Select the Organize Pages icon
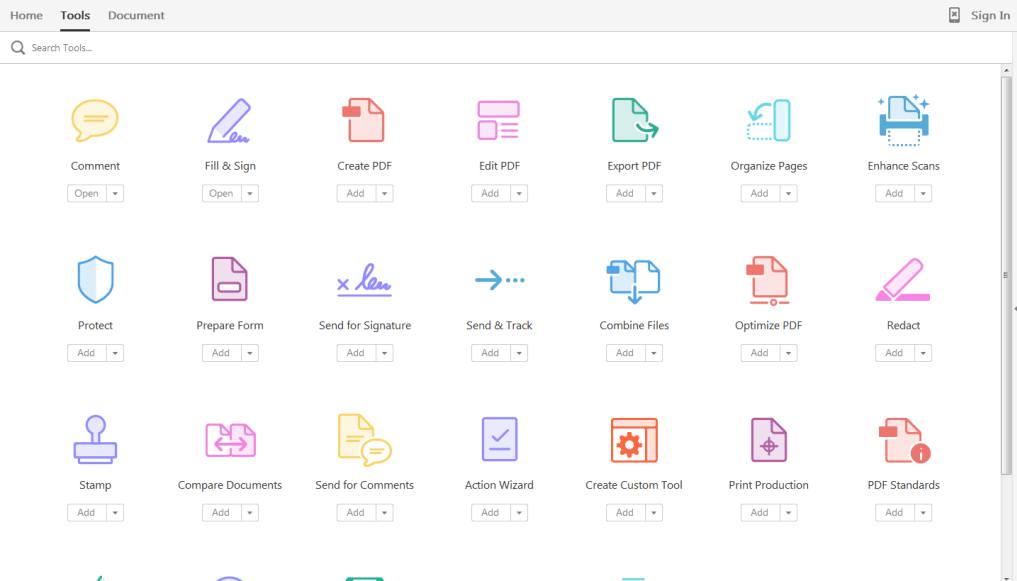The image size is (1017, 581). tap(769, 120)
